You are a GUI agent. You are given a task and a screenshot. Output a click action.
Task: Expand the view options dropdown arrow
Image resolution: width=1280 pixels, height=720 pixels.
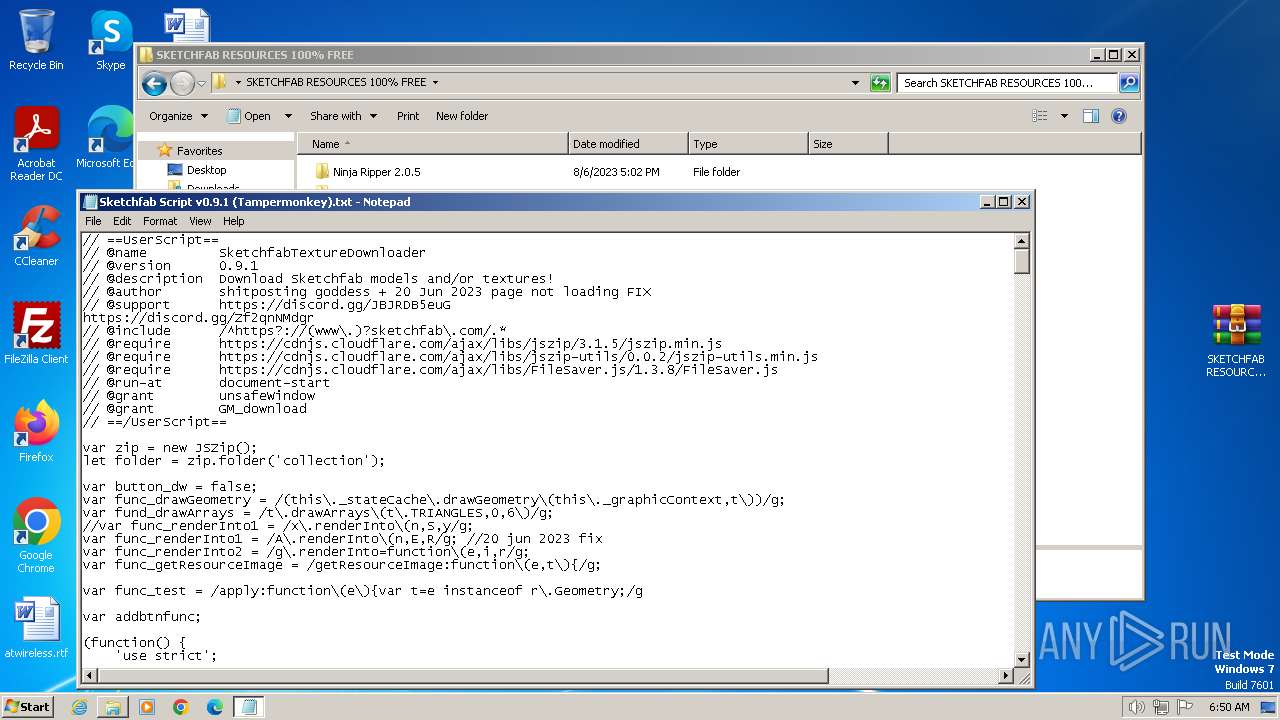point(1064,116)
